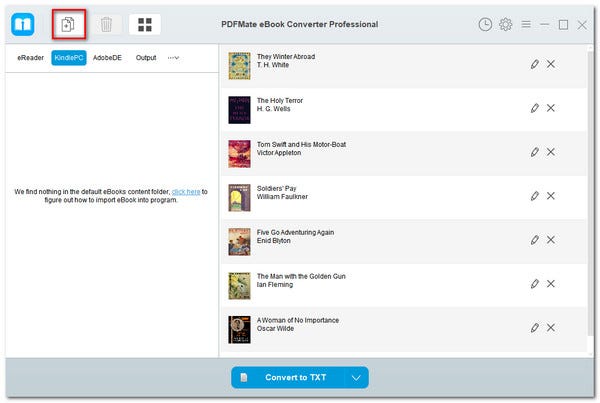This screenshot has height=403, width=600.
Task: Click the PDFMate book logo icon
Action: click(23, 24)
